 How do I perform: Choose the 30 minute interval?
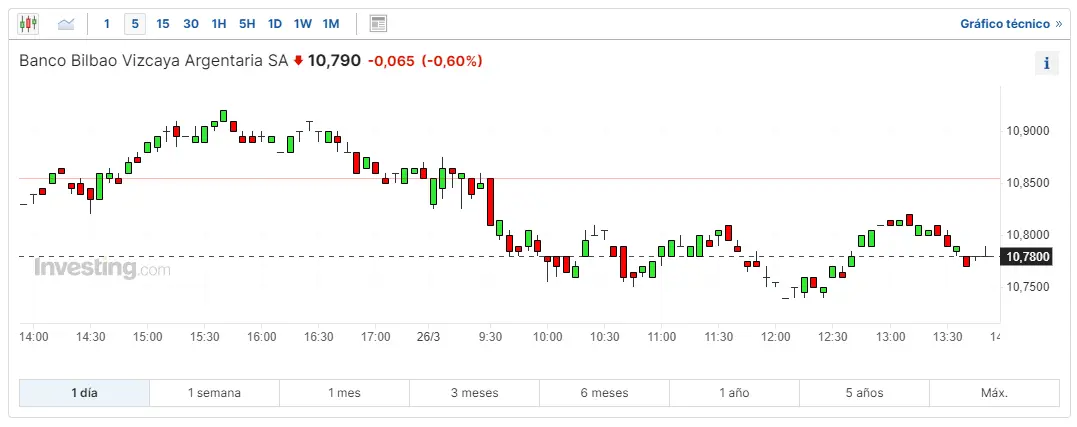click(191, 24)
